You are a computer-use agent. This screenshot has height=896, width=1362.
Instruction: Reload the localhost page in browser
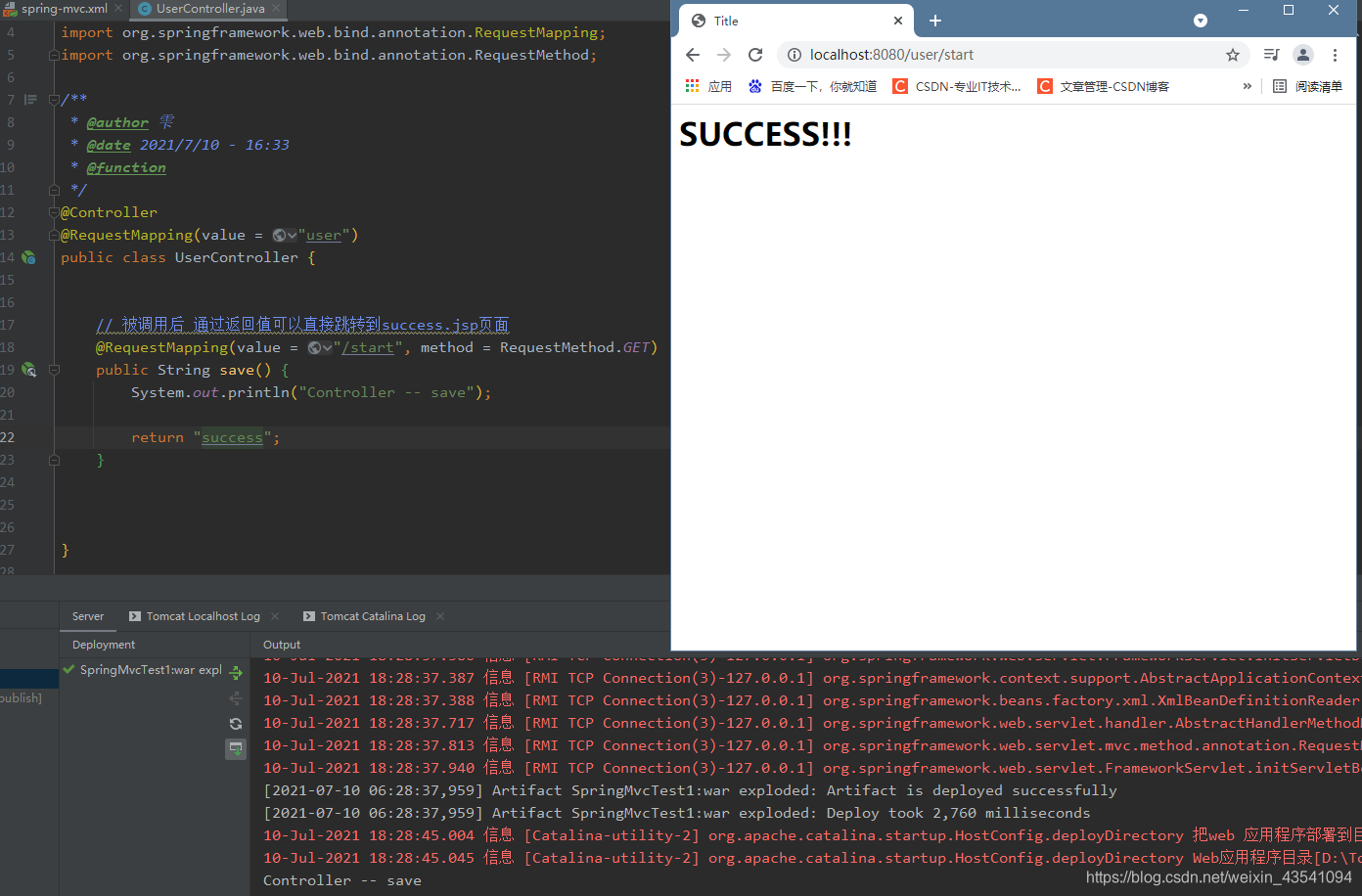pos(755,55)
